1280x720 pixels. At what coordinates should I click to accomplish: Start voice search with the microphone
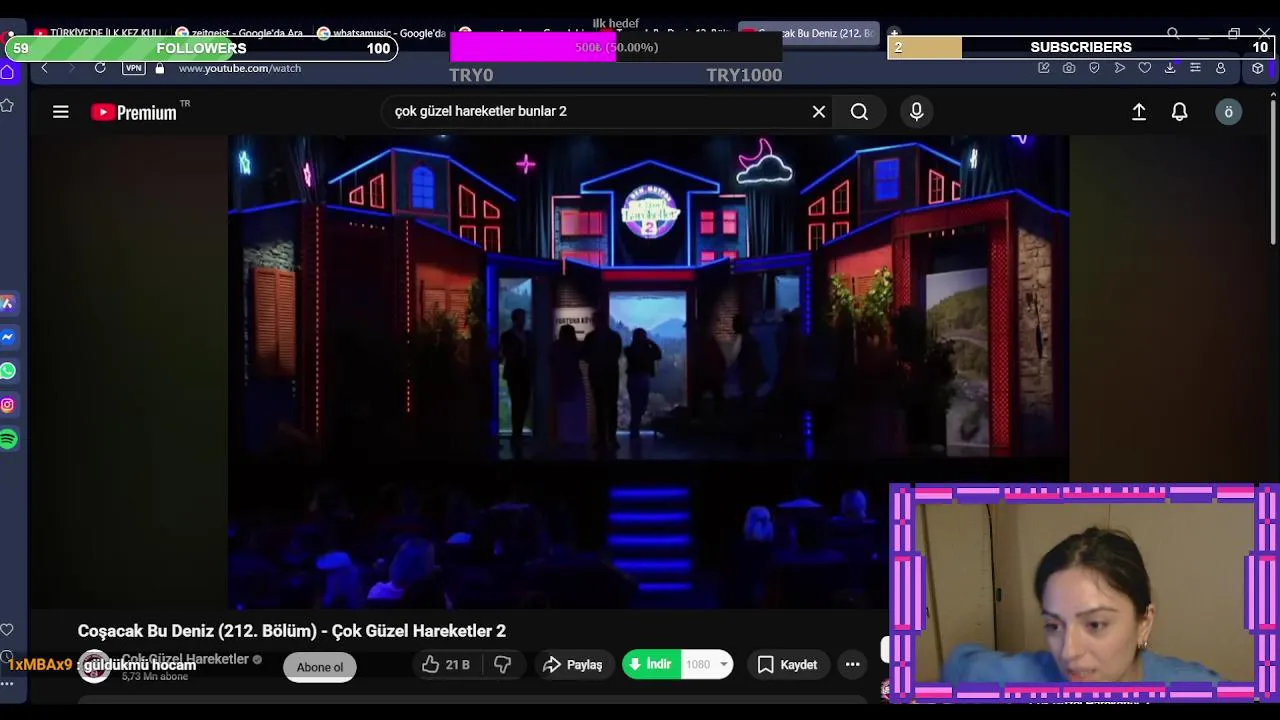[916, 112]
